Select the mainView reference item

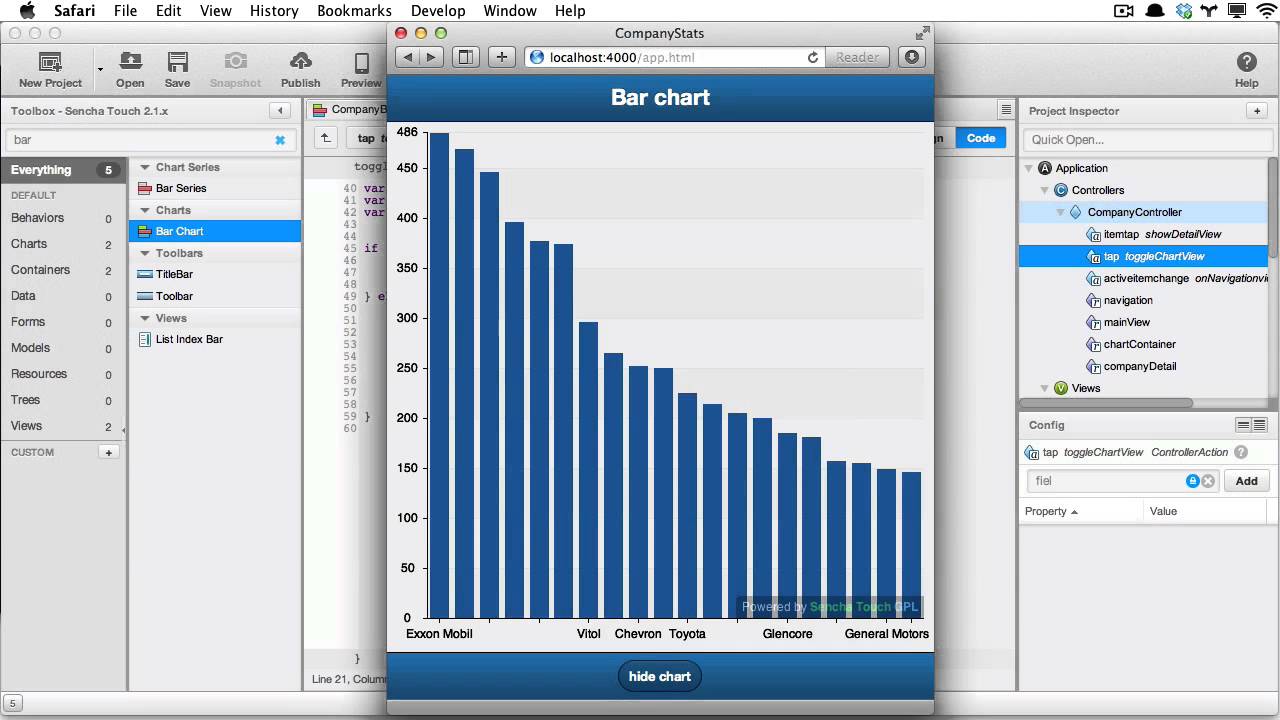coord(1144,322)
